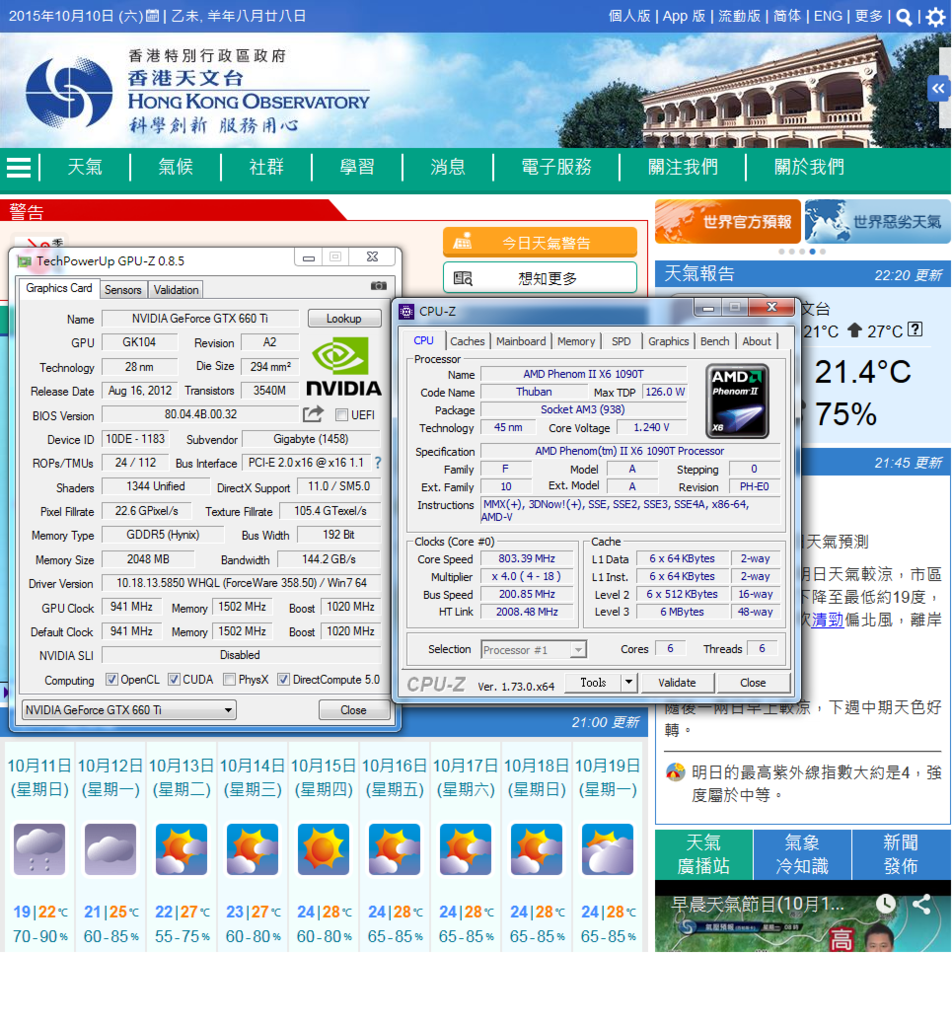The width and height of the screenshot is (952, 1024).
Task: Open the 新聞發佈 tab
Action: [x=901, y=854]
